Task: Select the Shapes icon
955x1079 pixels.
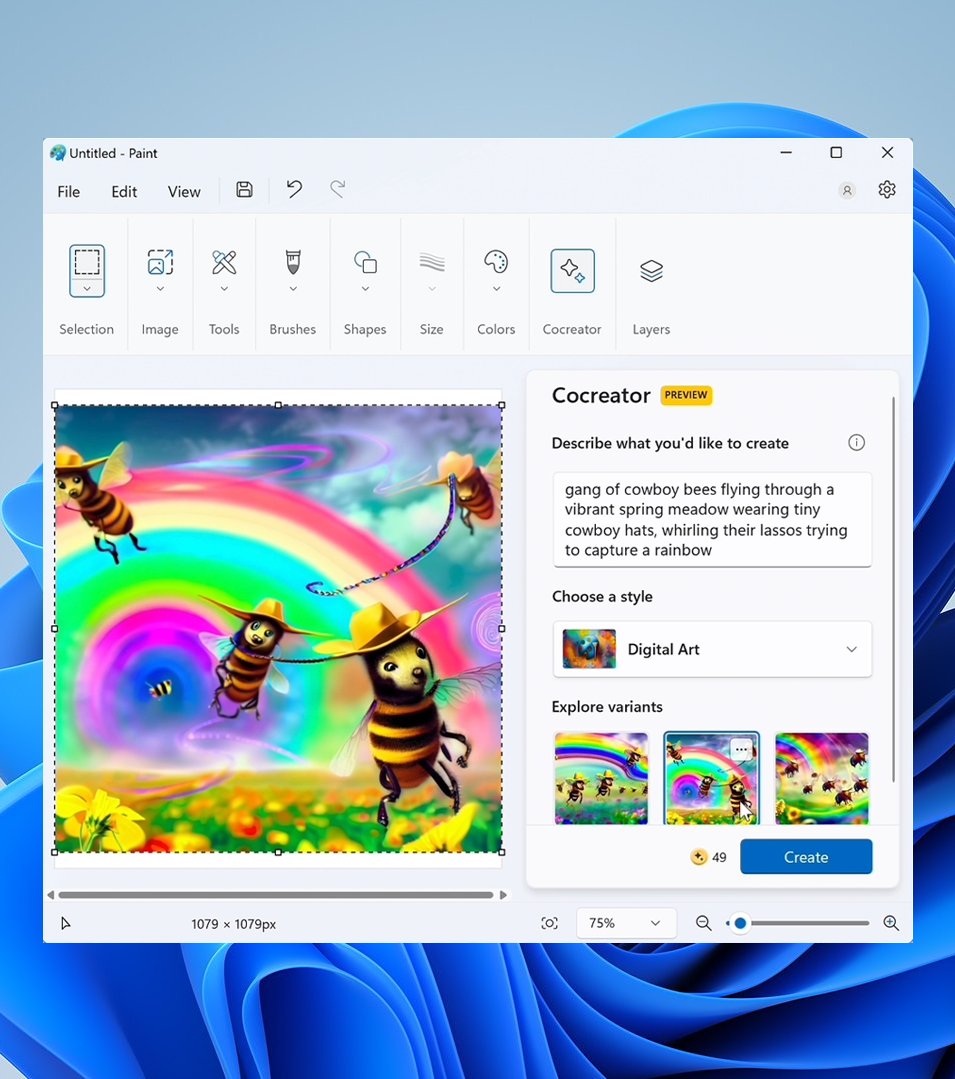Action: [x=365, y=262]
